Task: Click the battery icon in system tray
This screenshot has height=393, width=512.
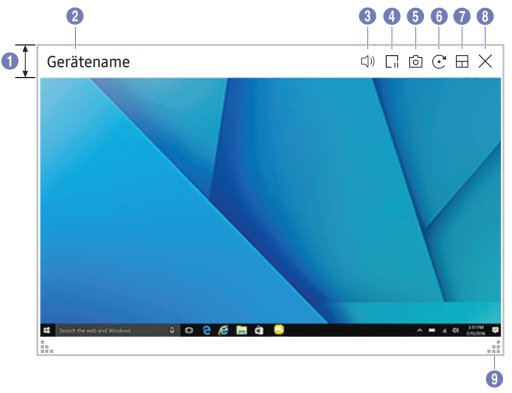Action: [432, 330]
